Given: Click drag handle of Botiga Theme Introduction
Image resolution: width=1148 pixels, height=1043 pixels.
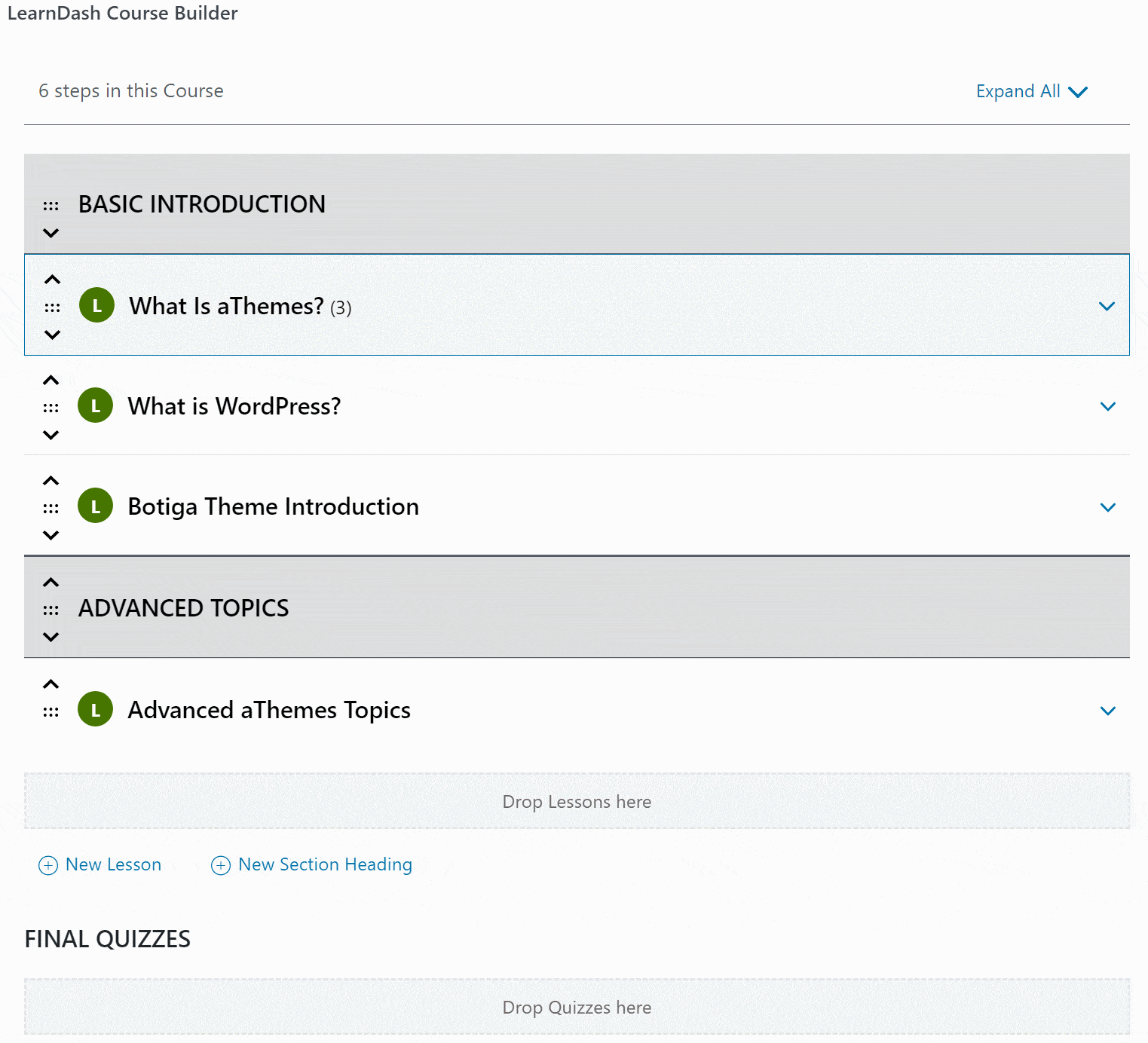Looking at the screenshot, I should point(51,509).
